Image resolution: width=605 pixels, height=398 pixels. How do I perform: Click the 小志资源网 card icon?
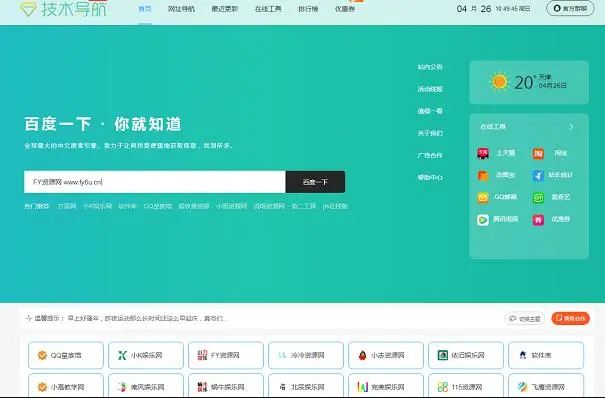[x=362, y=355]
